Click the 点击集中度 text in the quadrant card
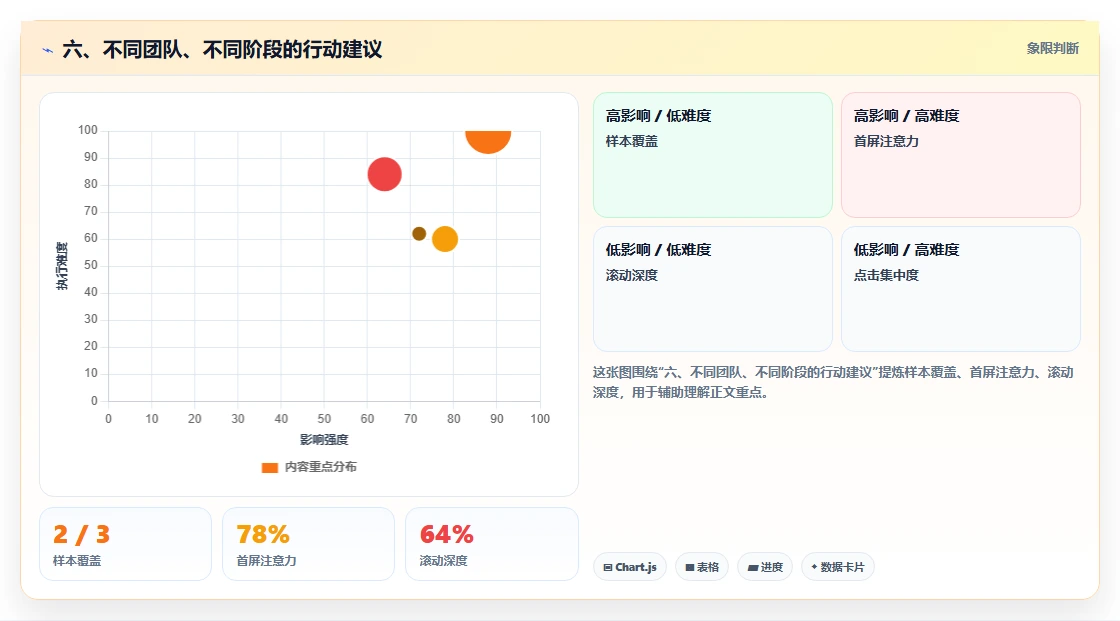Viewport: 1120px width, 621px height. click(886, 275)
